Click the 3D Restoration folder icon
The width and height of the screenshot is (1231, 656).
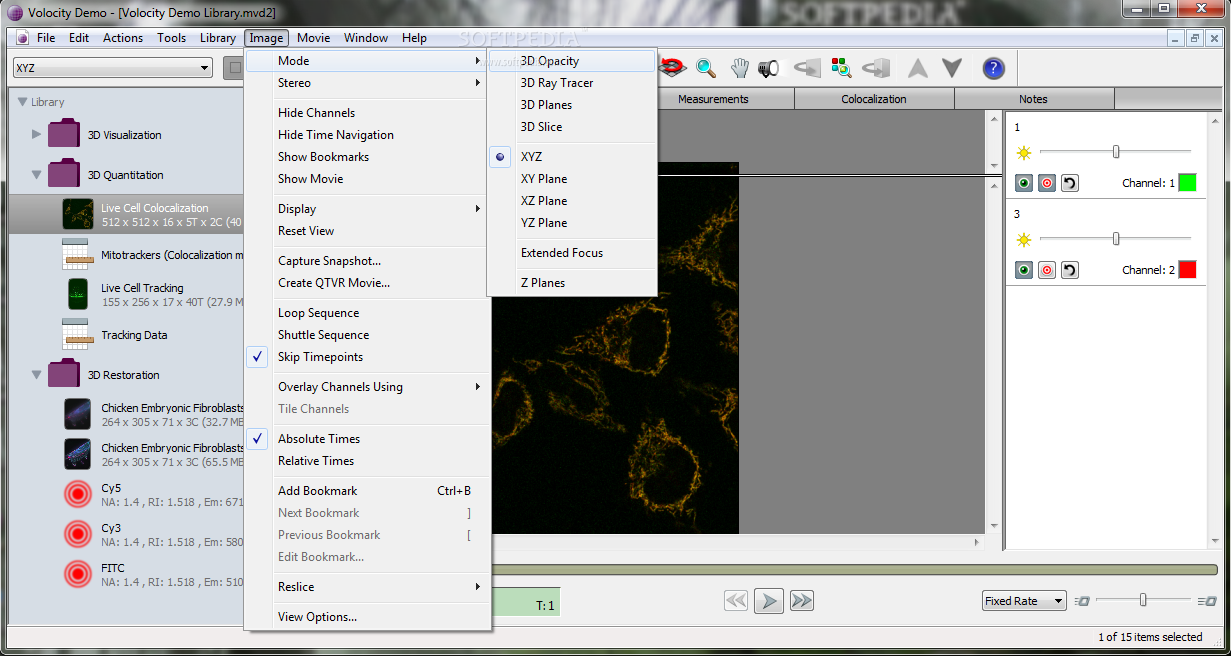click(x=64, y=374)
